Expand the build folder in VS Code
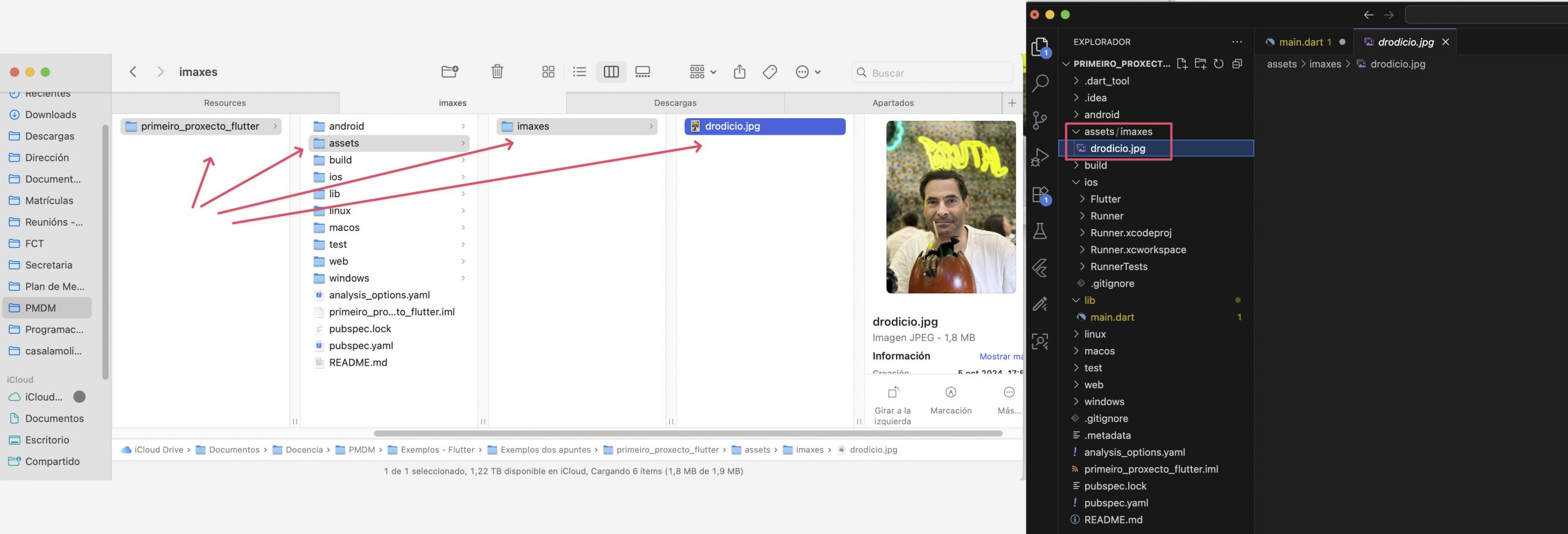1568x534 pixels. click(x=1095, y=165)
